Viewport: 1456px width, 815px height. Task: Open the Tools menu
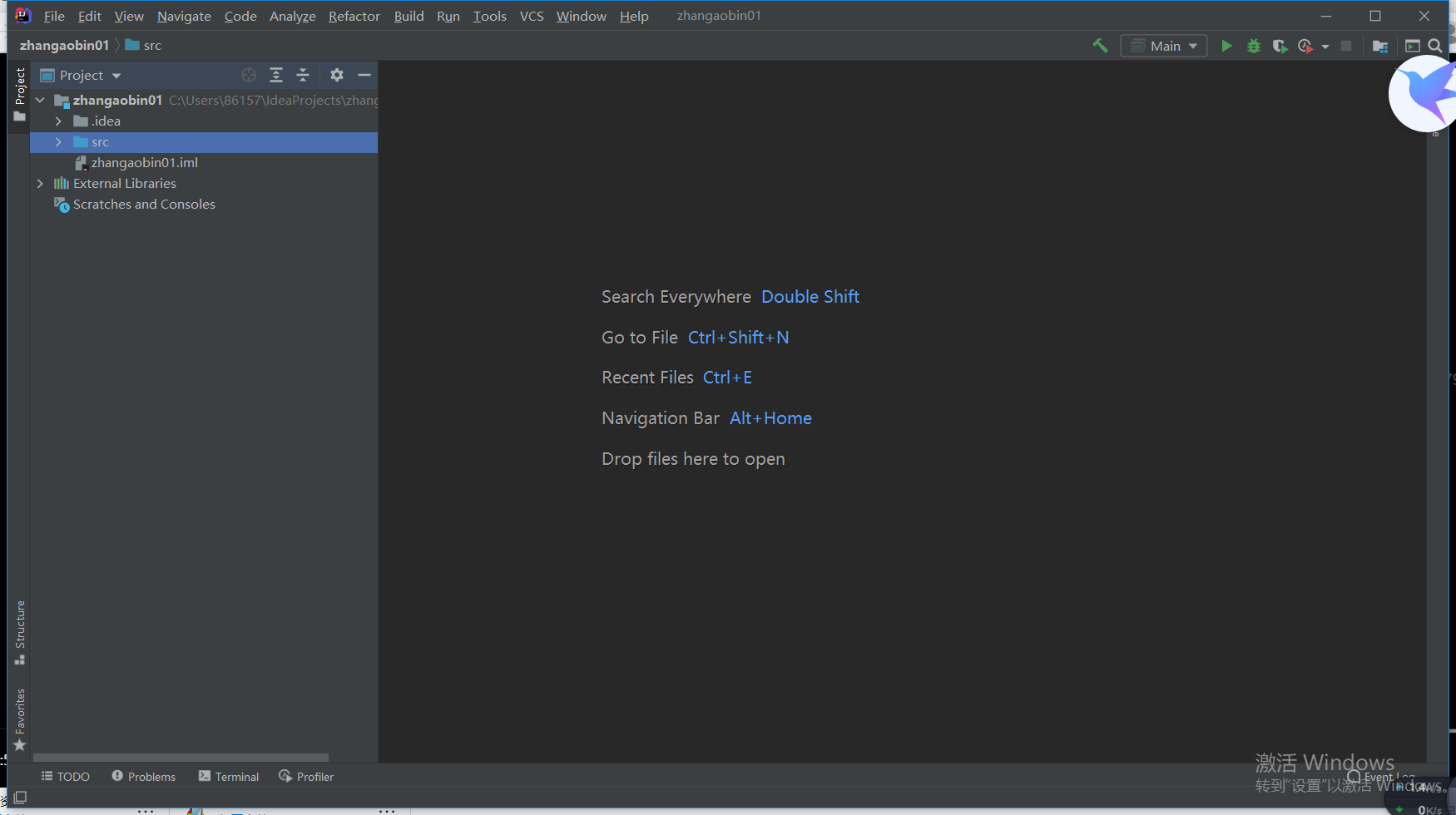489,16
